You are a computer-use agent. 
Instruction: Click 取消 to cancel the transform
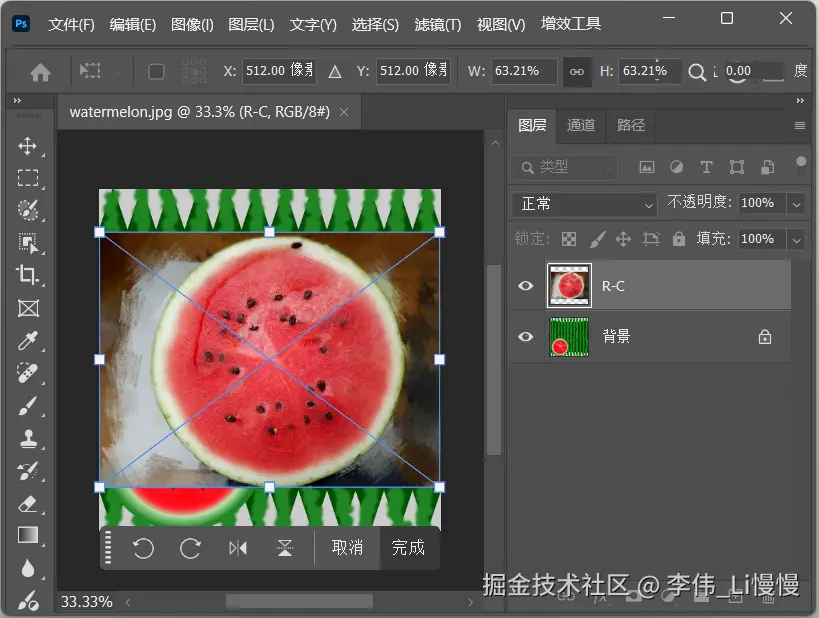pos(347,548)
